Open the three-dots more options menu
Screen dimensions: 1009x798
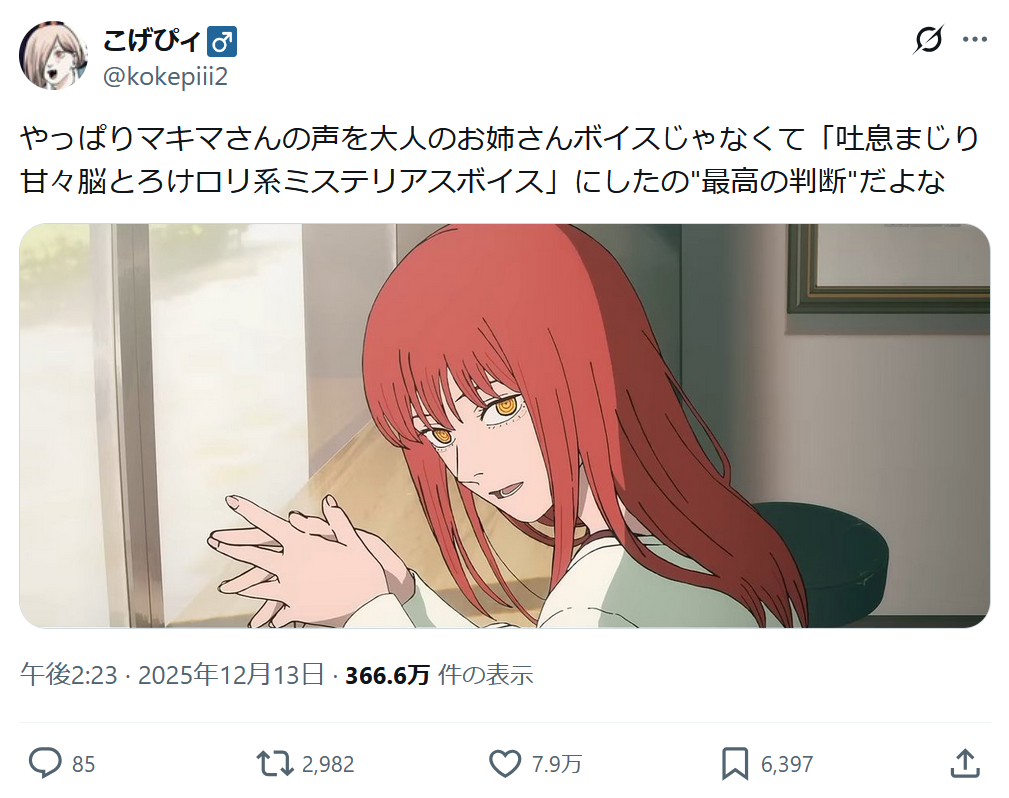coord(975,40)
